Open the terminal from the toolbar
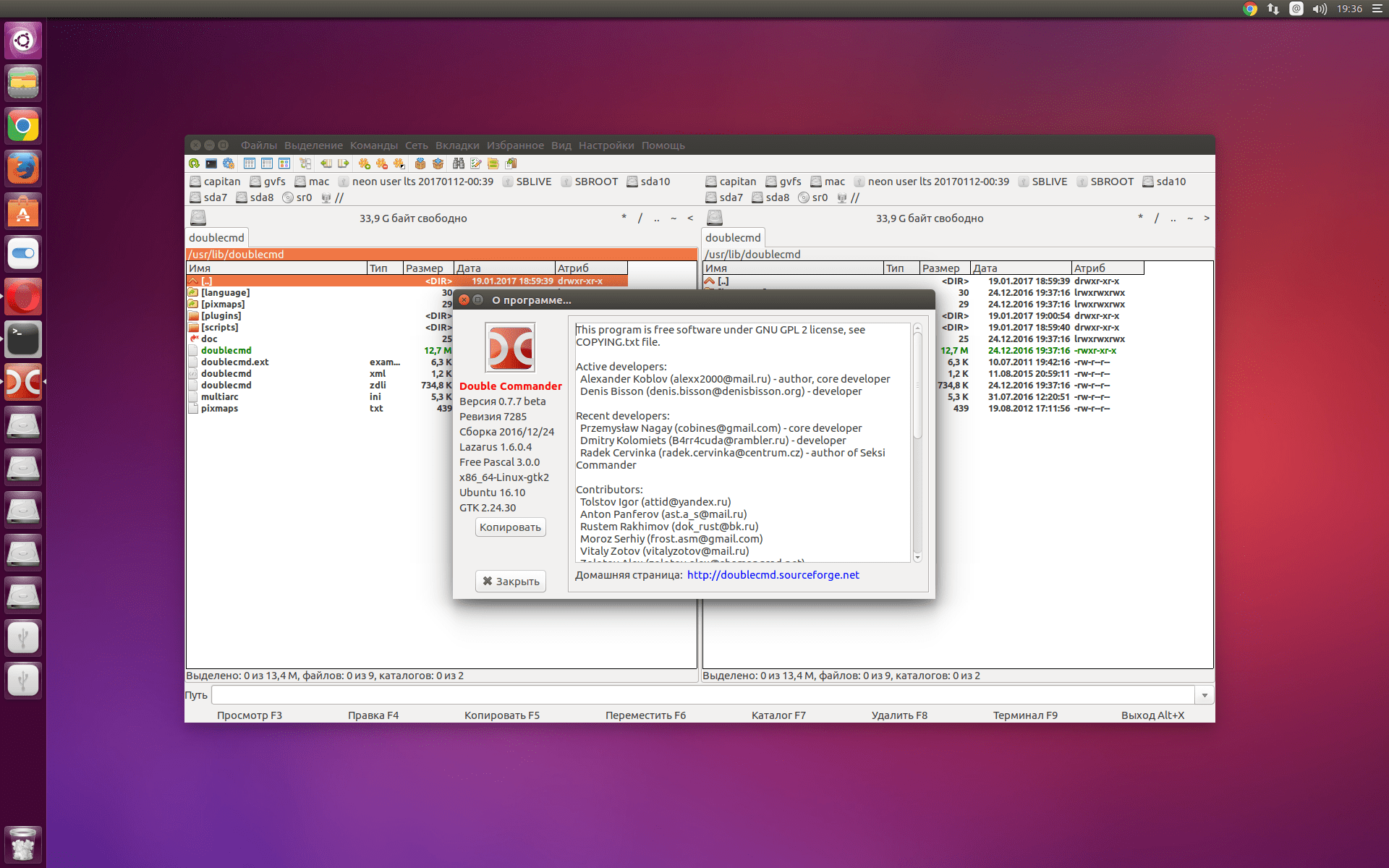 coord(211,163)
